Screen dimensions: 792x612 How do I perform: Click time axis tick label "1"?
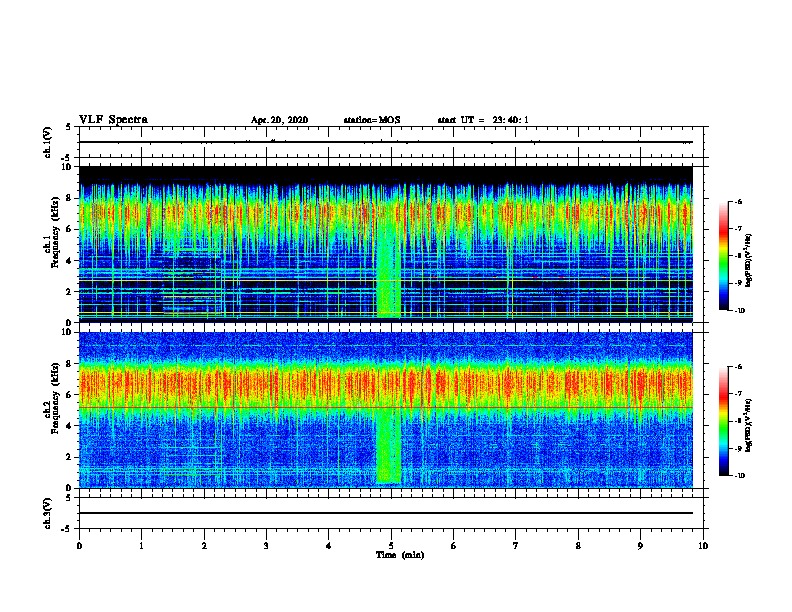click(x=141, y=545)
